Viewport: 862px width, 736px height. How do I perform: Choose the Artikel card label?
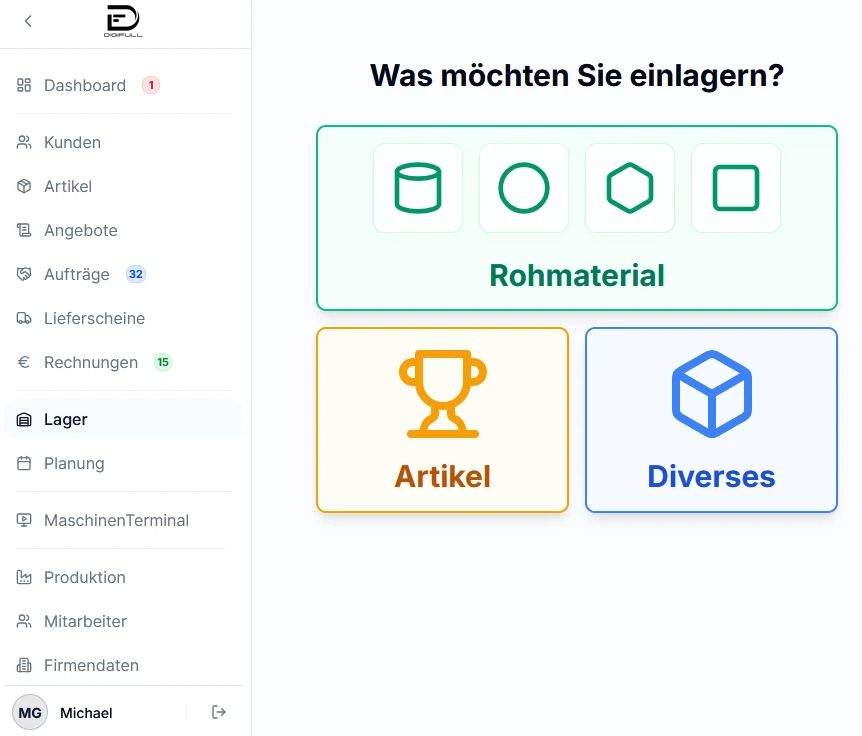(x=443, y=477)
